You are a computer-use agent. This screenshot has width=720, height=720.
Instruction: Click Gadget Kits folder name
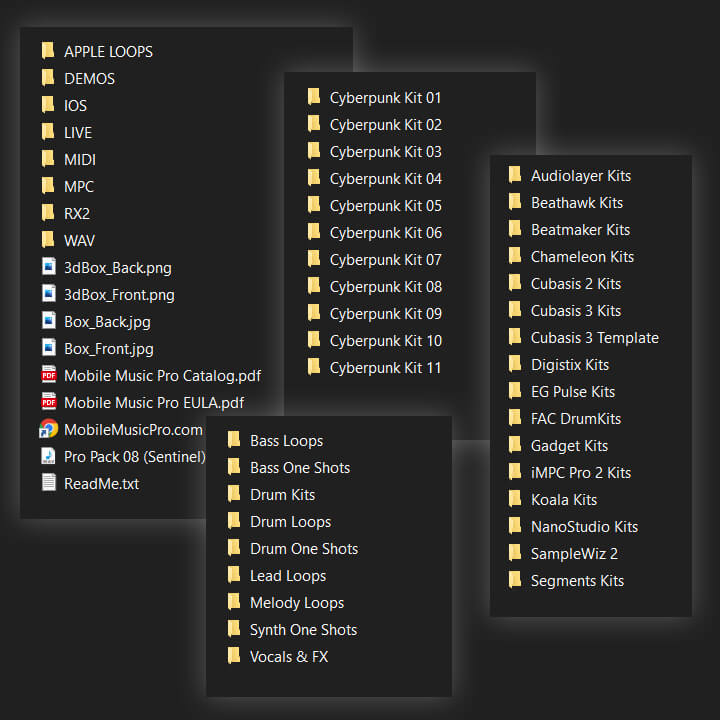tap(569, 446)
